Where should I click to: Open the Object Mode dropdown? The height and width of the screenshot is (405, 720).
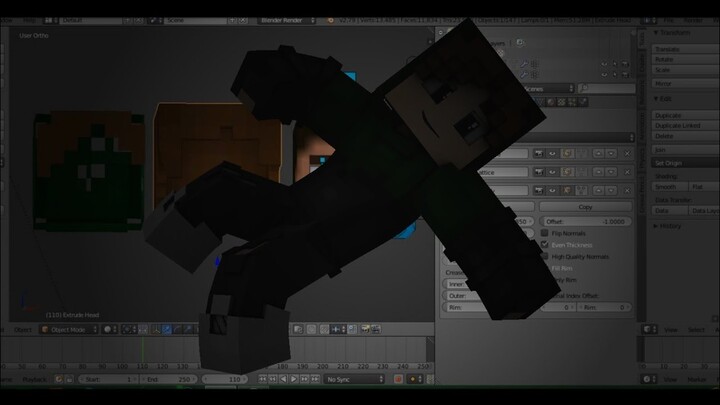click(69, 329)
